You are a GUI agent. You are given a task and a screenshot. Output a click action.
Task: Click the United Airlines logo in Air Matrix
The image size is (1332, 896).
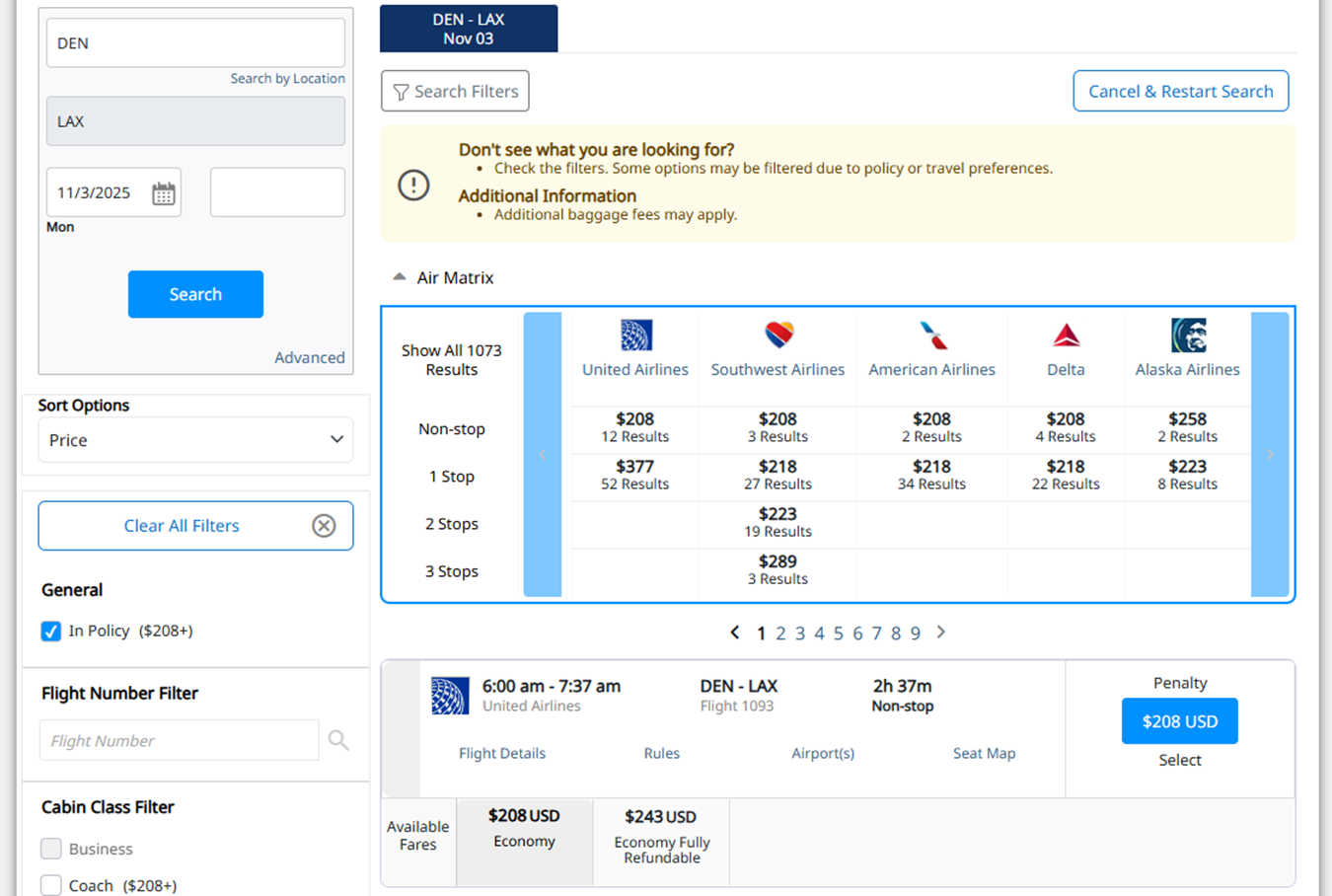click(x=635, y=336)
